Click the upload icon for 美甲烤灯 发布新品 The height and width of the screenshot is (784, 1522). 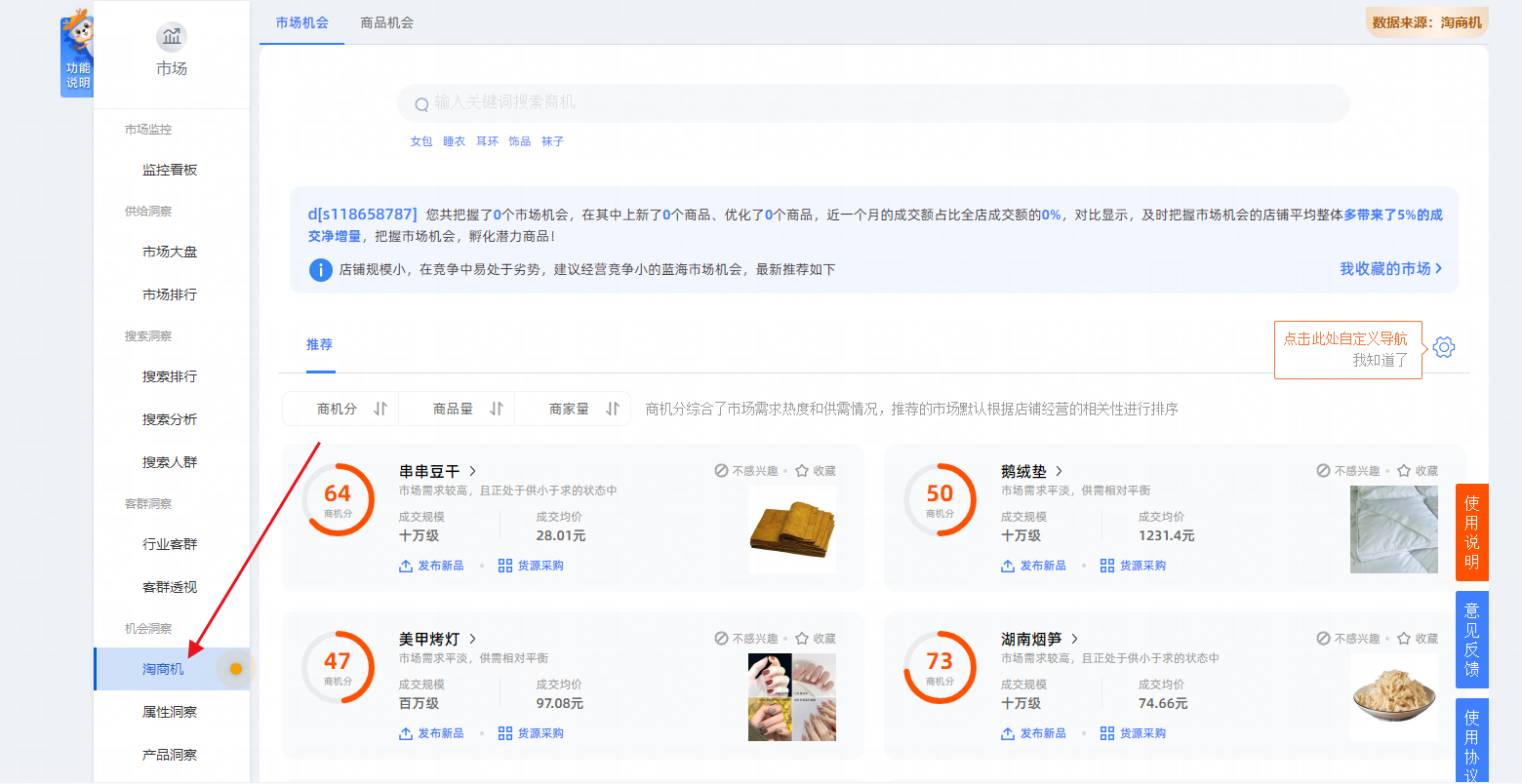click(x=406, y=733)
